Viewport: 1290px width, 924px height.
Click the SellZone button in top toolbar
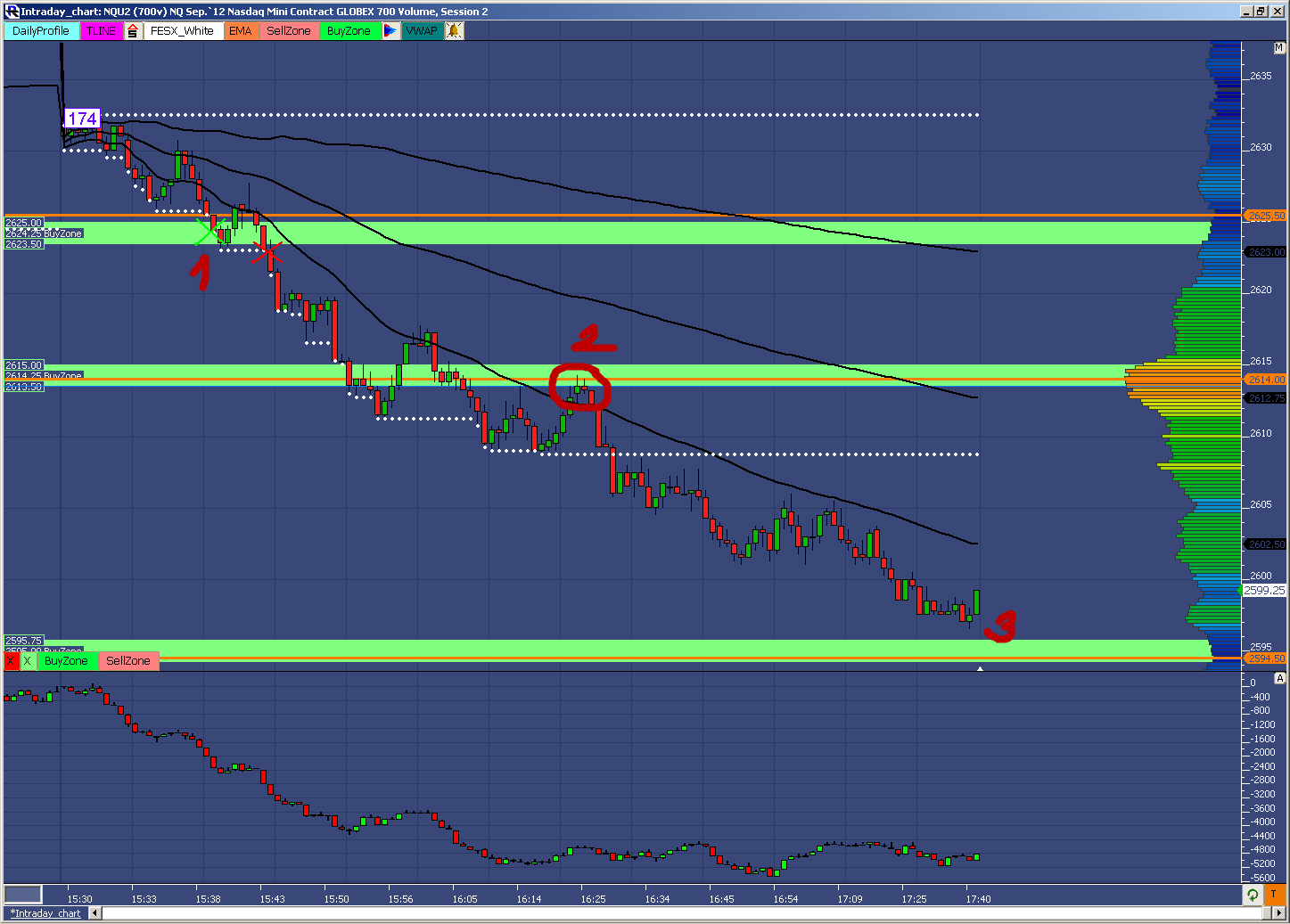point(289,30)
